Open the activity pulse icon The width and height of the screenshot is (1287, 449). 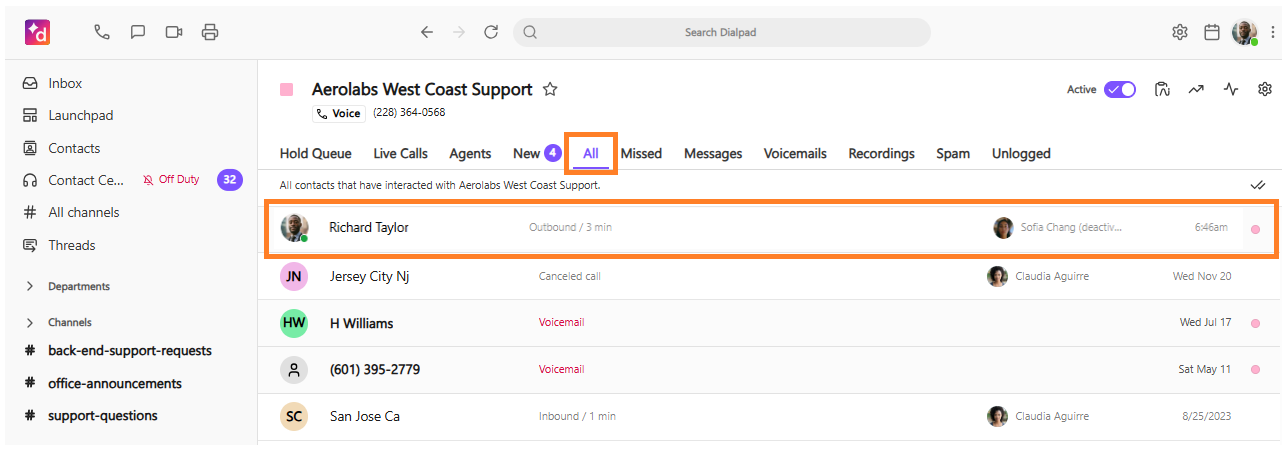[1231, 89]
